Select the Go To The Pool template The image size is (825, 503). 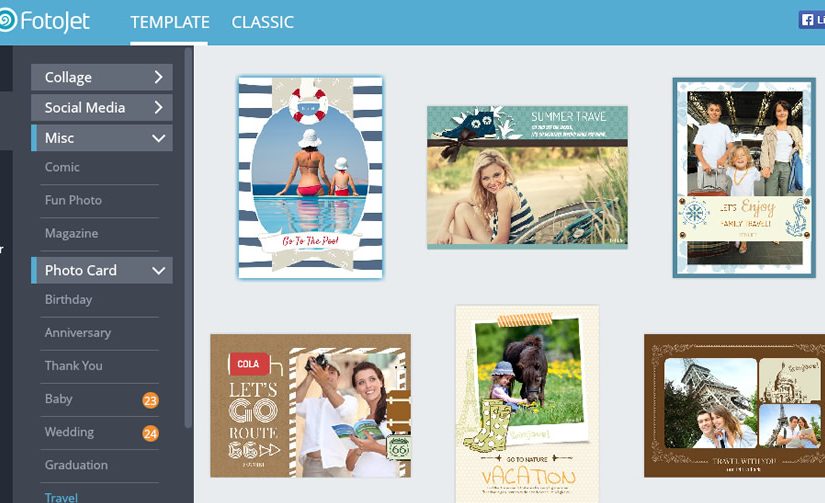(x=310, y=177)
